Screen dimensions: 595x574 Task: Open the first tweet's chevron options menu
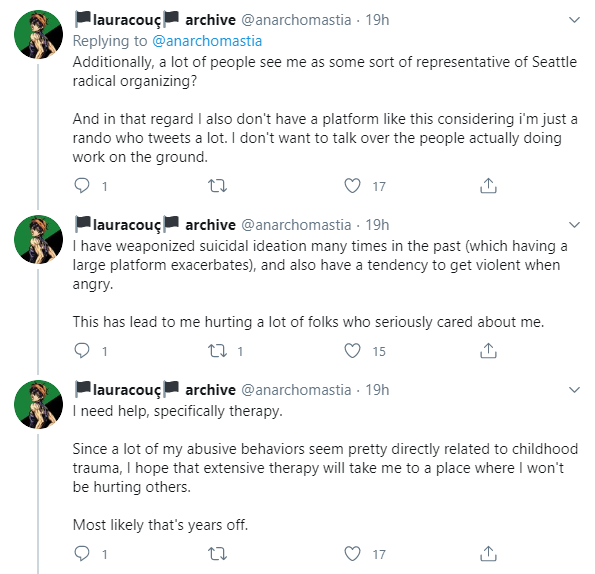(x=575, y=20)
